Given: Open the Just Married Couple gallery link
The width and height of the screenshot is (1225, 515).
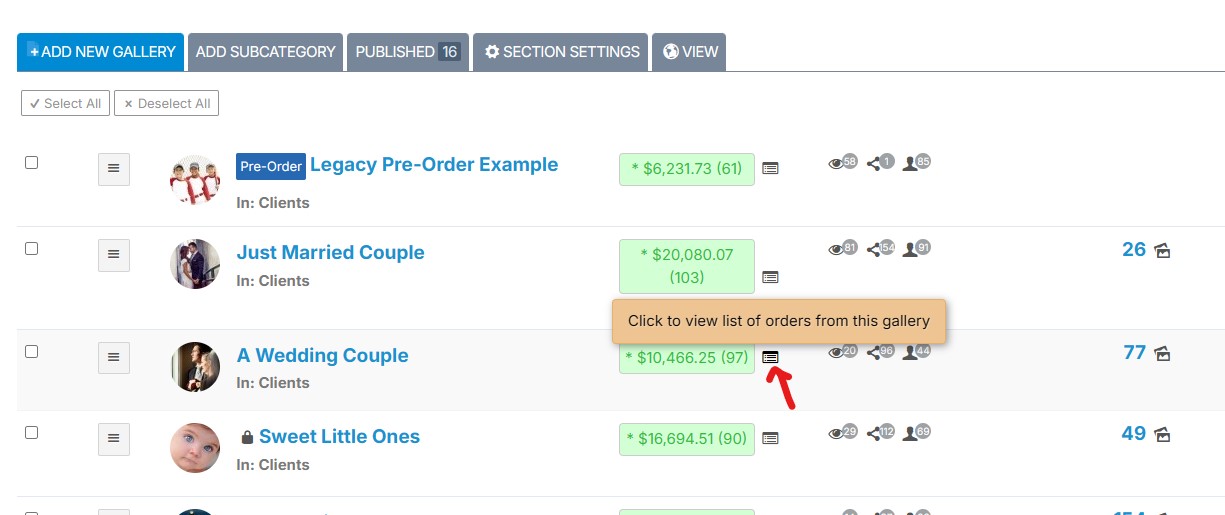Looking at the screenshot, I should tap(330, 253).
